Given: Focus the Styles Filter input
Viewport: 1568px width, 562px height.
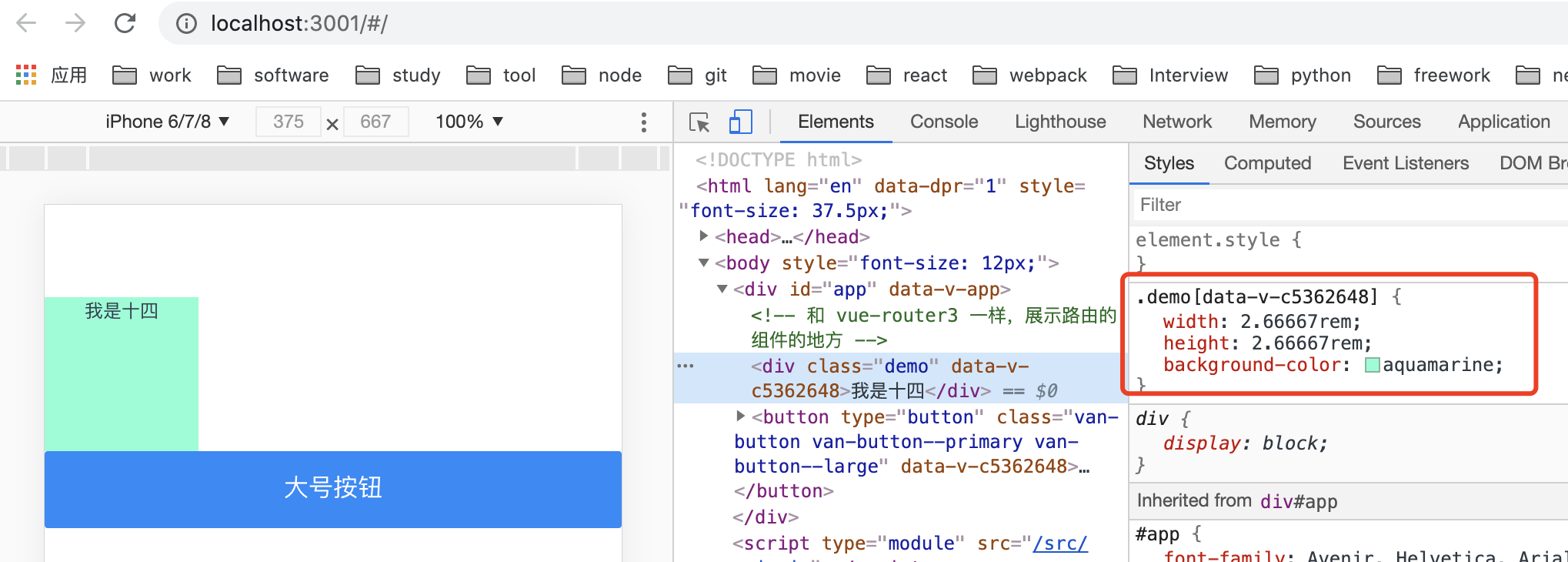Looking at the screenshot, I should [1350, 205].
